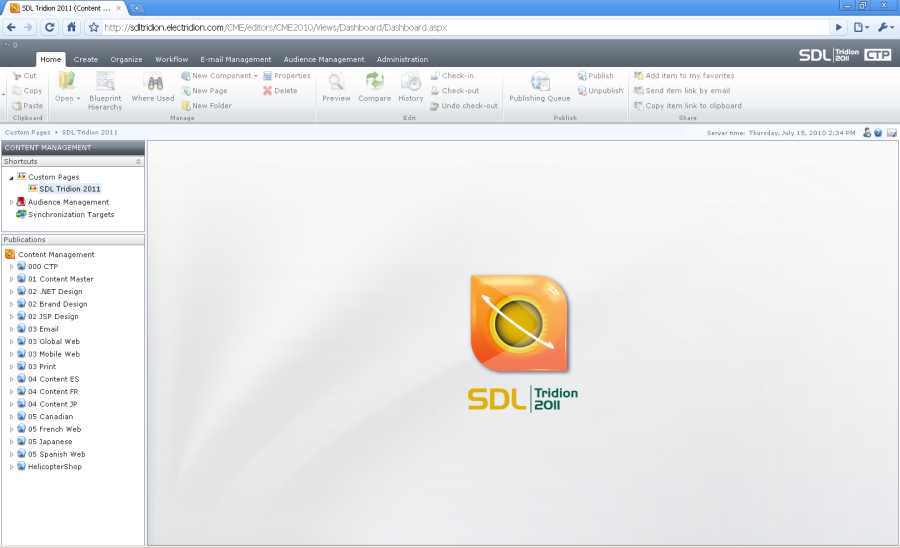Select the HelicopterShop publication

pyautogui.click(x=49, y=467)
